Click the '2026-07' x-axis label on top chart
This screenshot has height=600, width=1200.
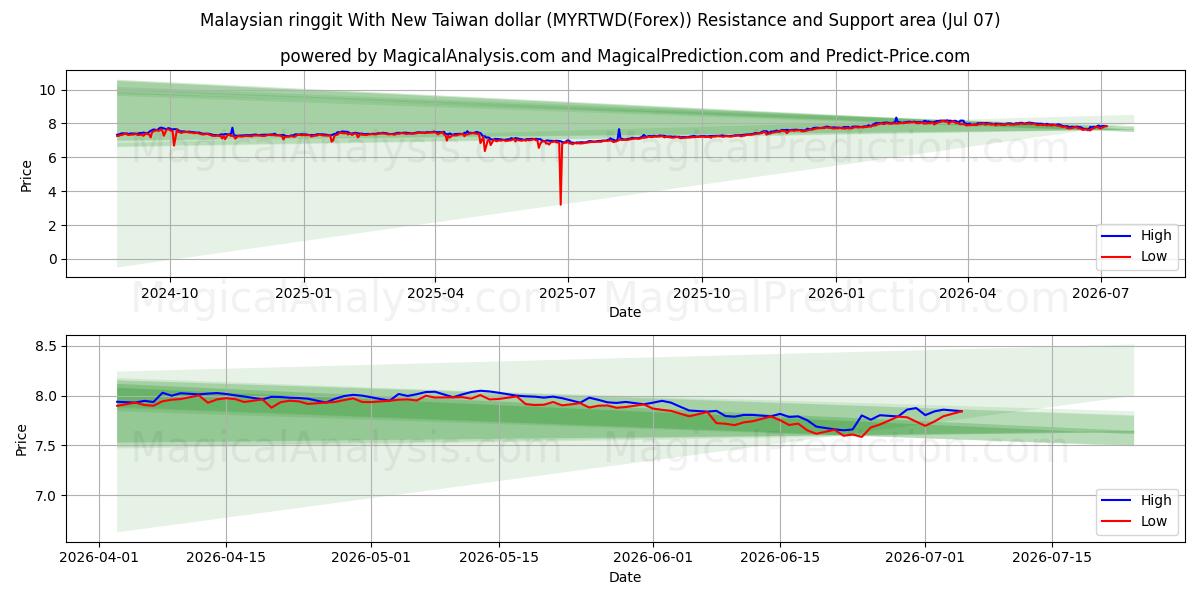pos(1100,293)
